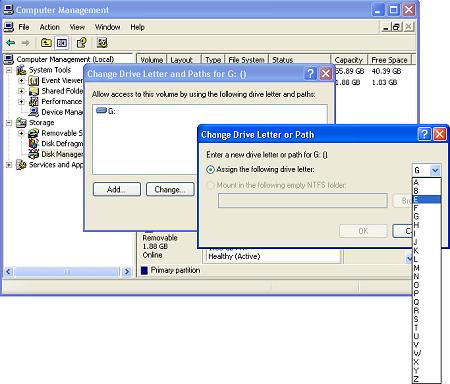The image size is (450, 384).
Task: Click the rightmost toolbar icon after Help
Action: [x=102, y=43]
